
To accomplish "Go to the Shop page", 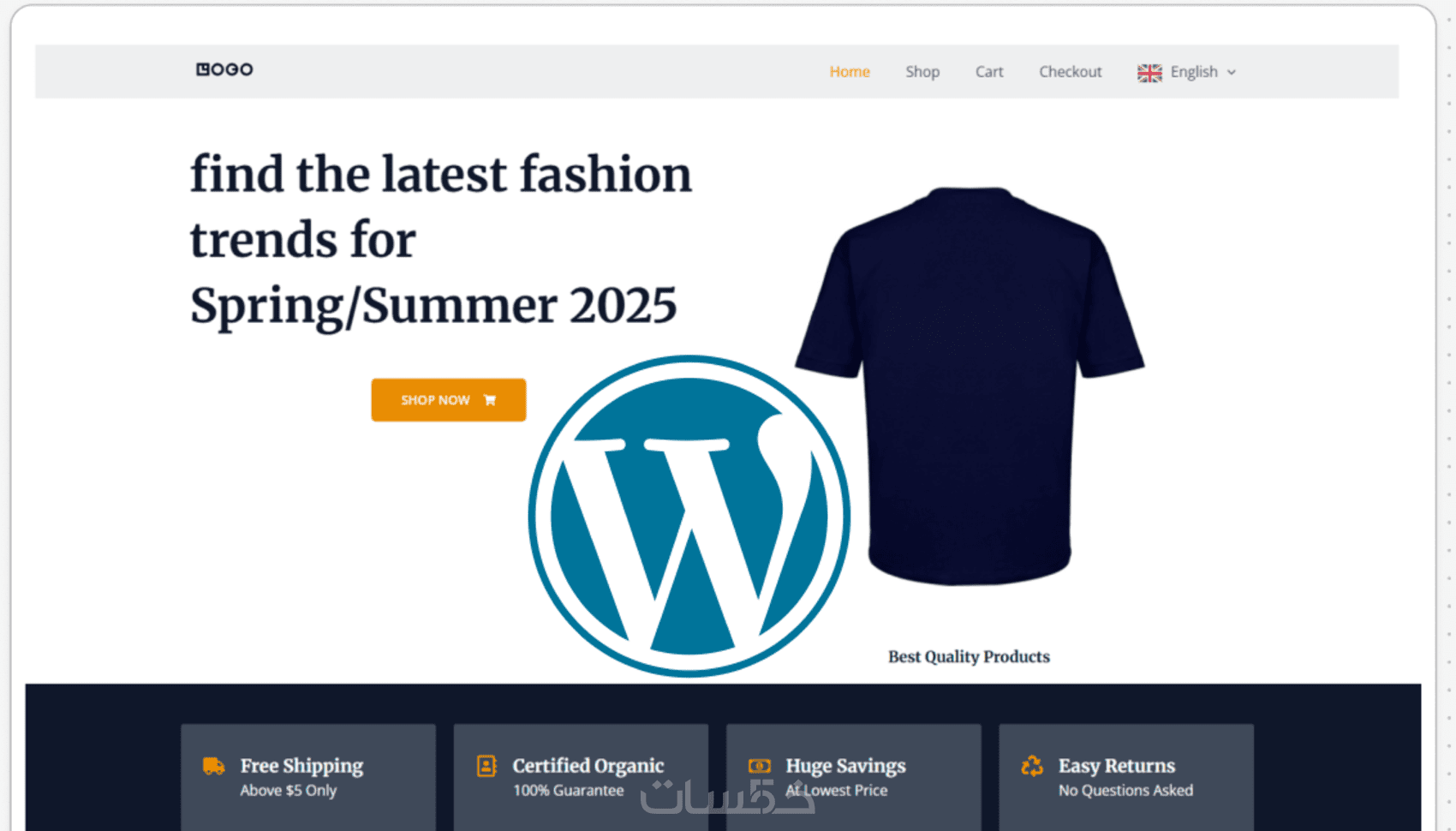I will click(922, 72).
